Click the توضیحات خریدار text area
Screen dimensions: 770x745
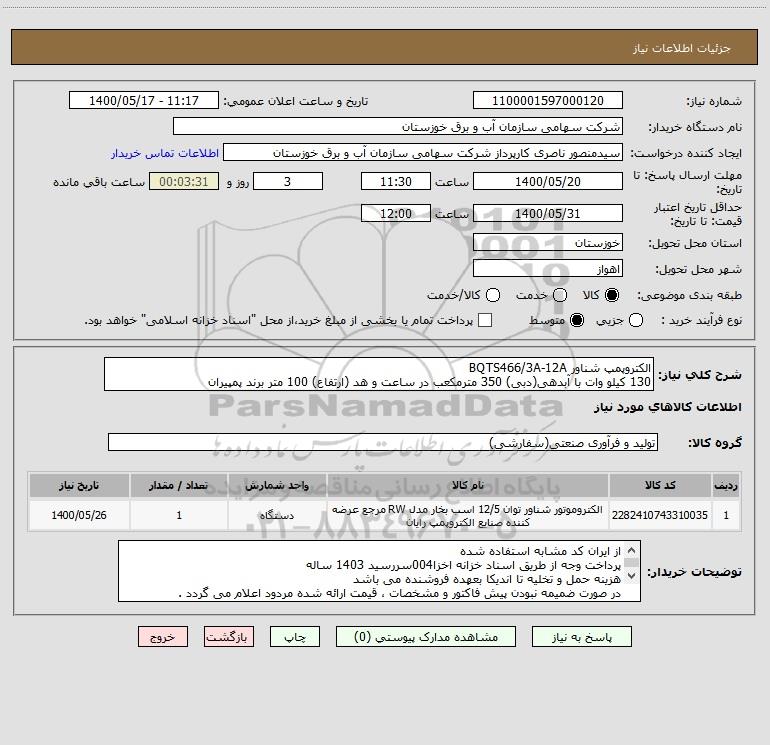[379, 571]
